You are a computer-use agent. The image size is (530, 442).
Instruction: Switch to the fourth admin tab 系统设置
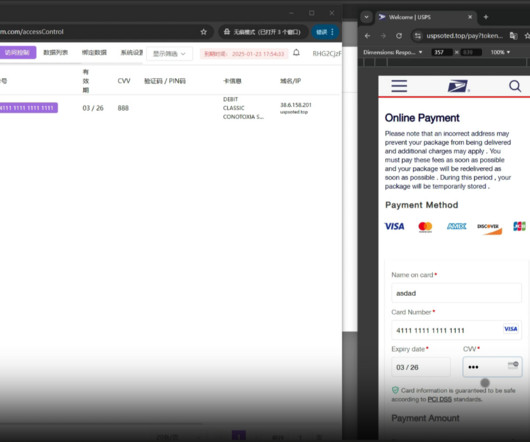(132, 52)
